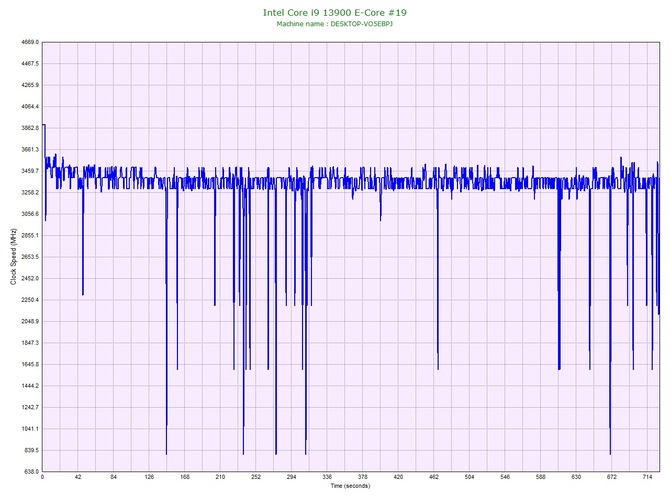This screenshot has height=503, width=670.
Task: Click the x-axis tick label 462
Action: [x=434, y=477]
